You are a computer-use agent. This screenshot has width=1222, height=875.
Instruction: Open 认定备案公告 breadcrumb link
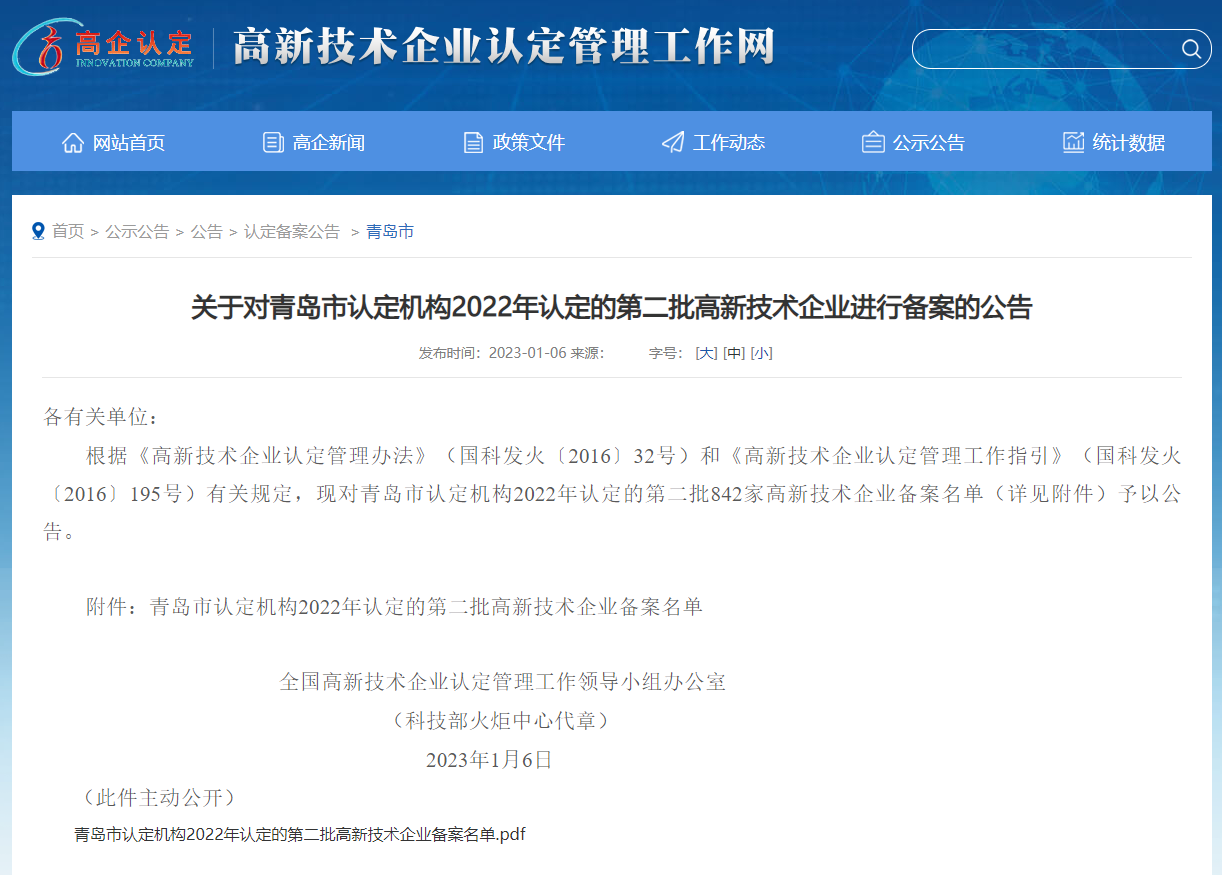point(291,231)
